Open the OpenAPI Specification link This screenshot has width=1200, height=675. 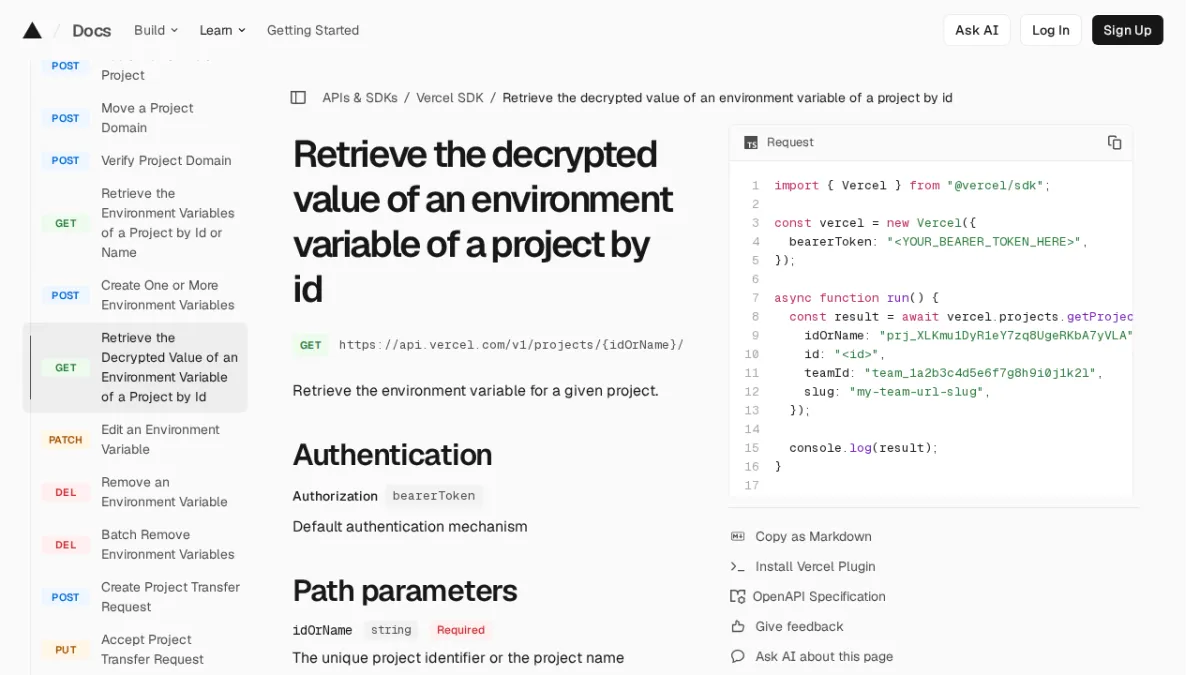pyautogui.click(x=819, y=596)
